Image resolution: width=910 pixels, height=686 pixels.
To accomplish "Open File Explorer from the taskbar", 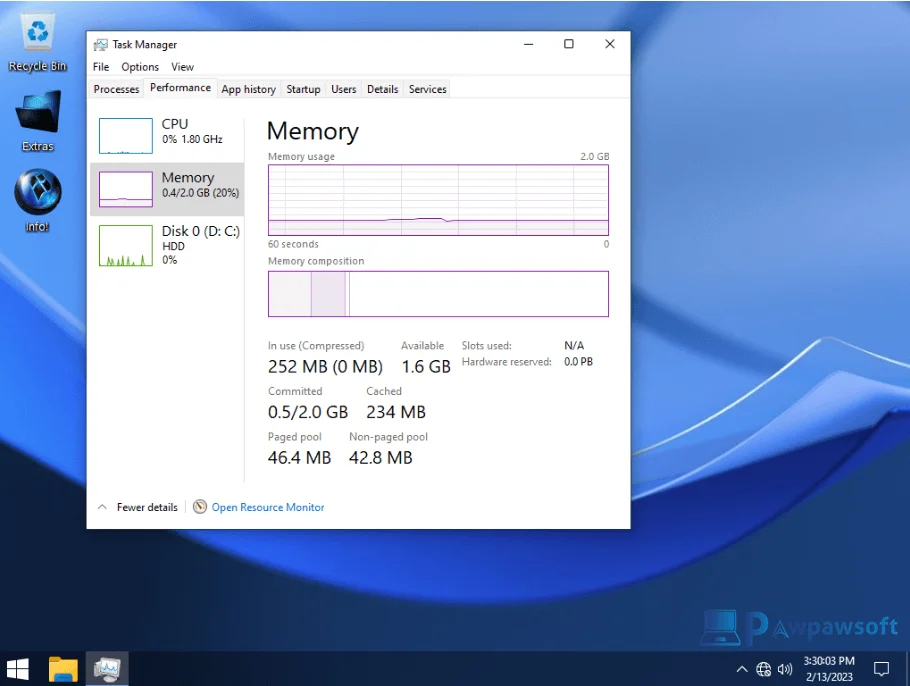I will click(63, 668).
